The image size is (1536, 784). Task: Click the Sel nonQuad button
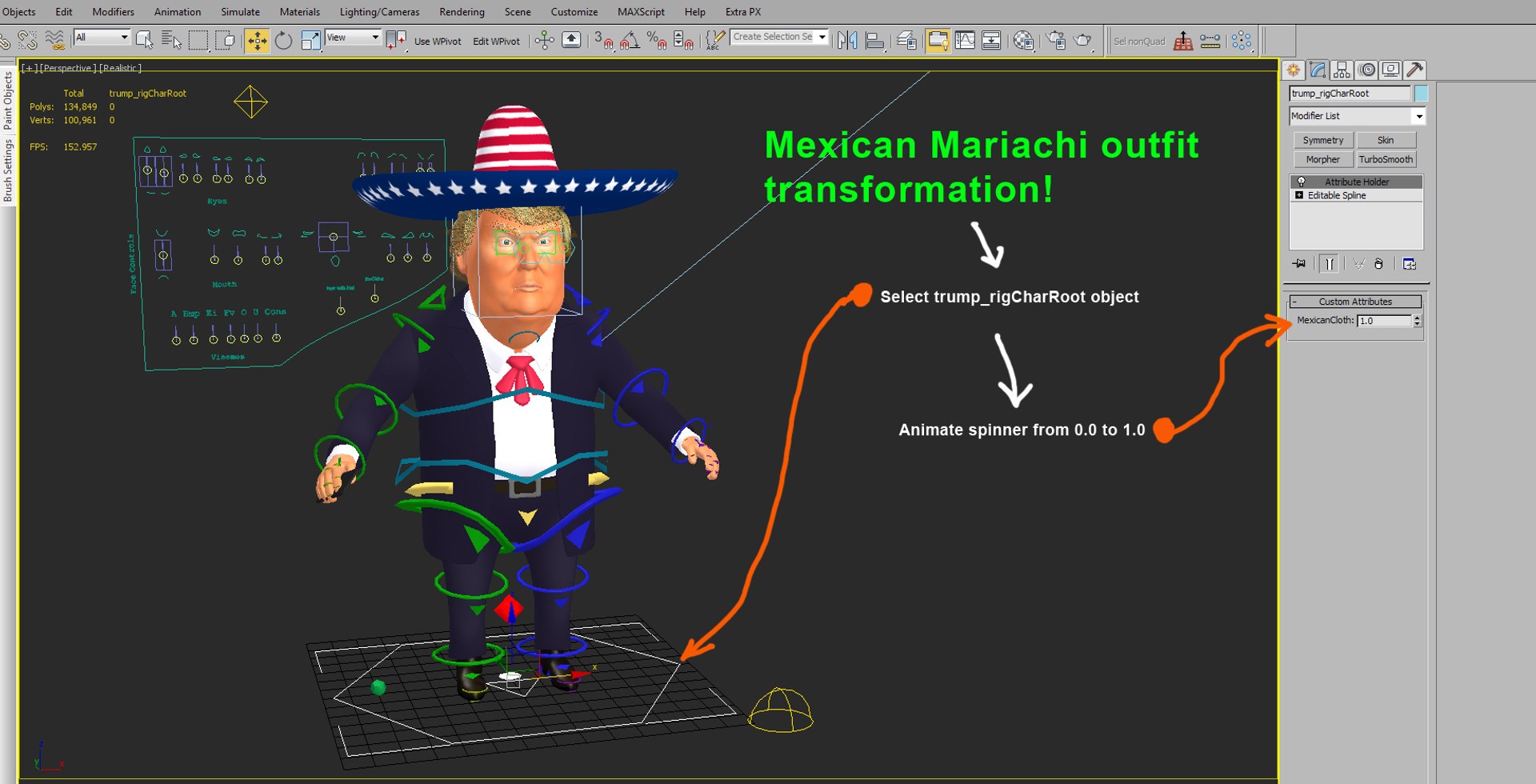pos(1139,42)
